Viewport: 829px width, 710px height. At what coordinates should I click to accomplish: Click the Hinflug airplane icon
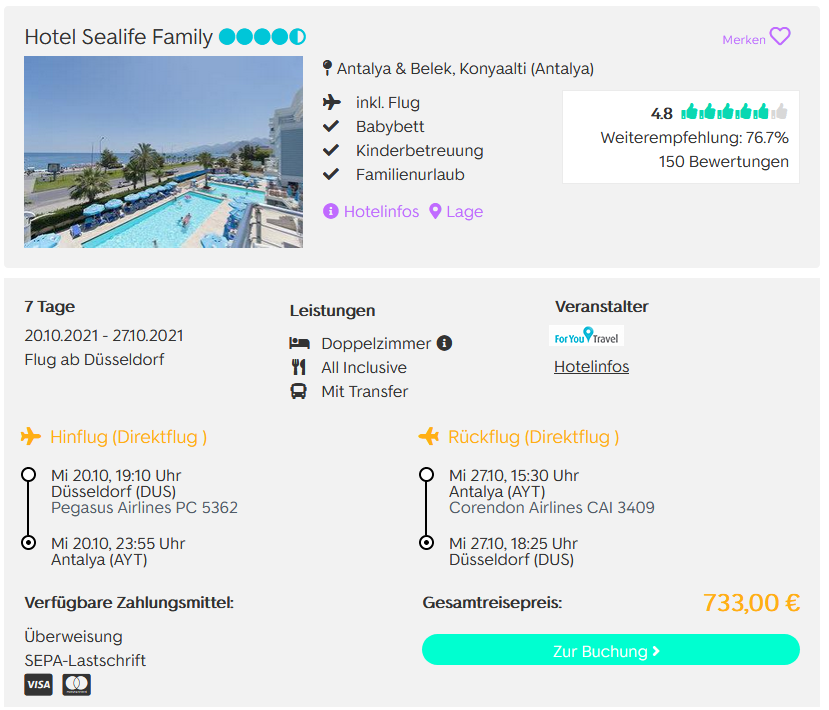(31, 437)
